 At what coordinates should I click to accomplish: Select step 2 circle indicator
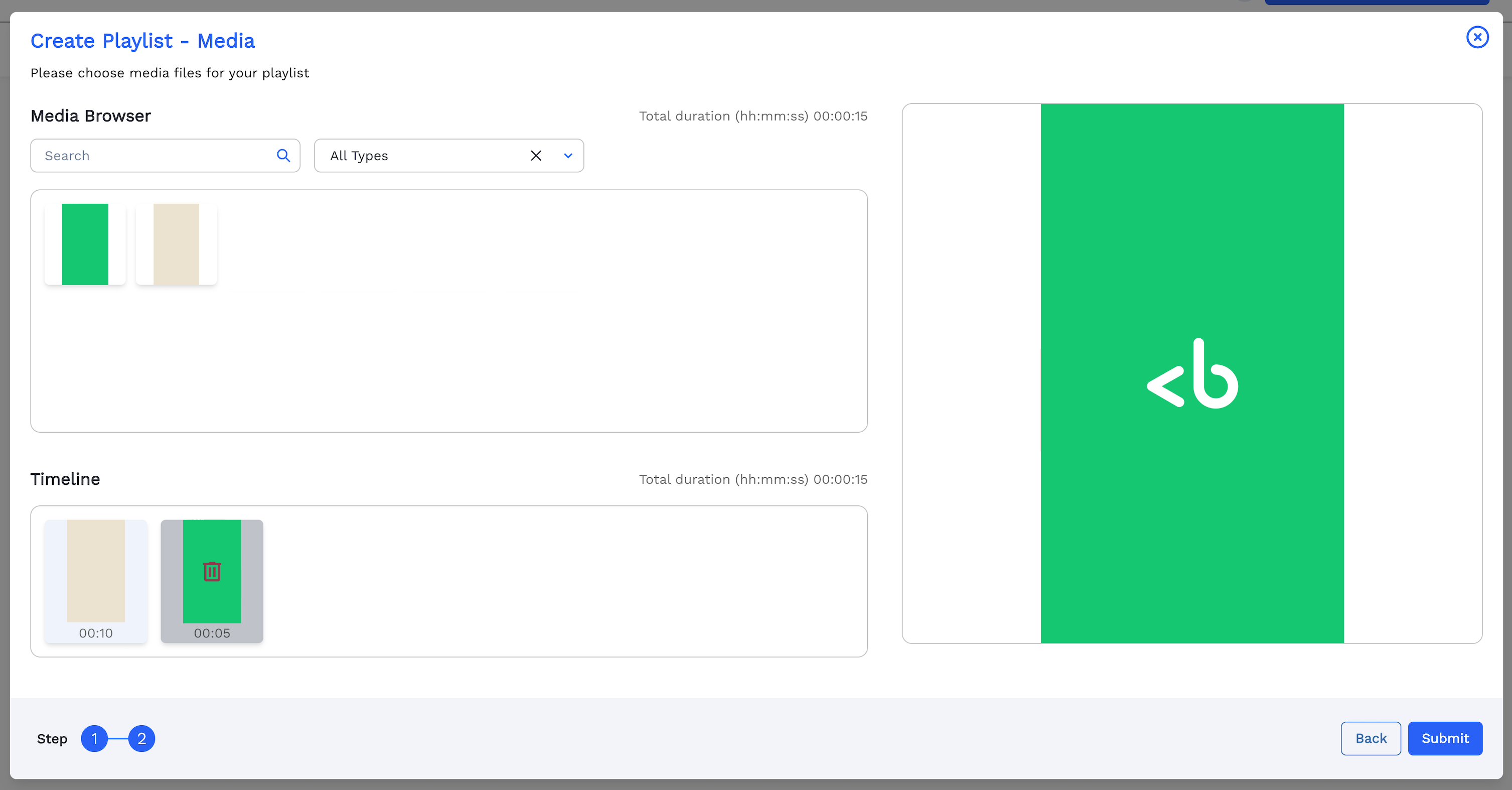(x=141, y=738)
